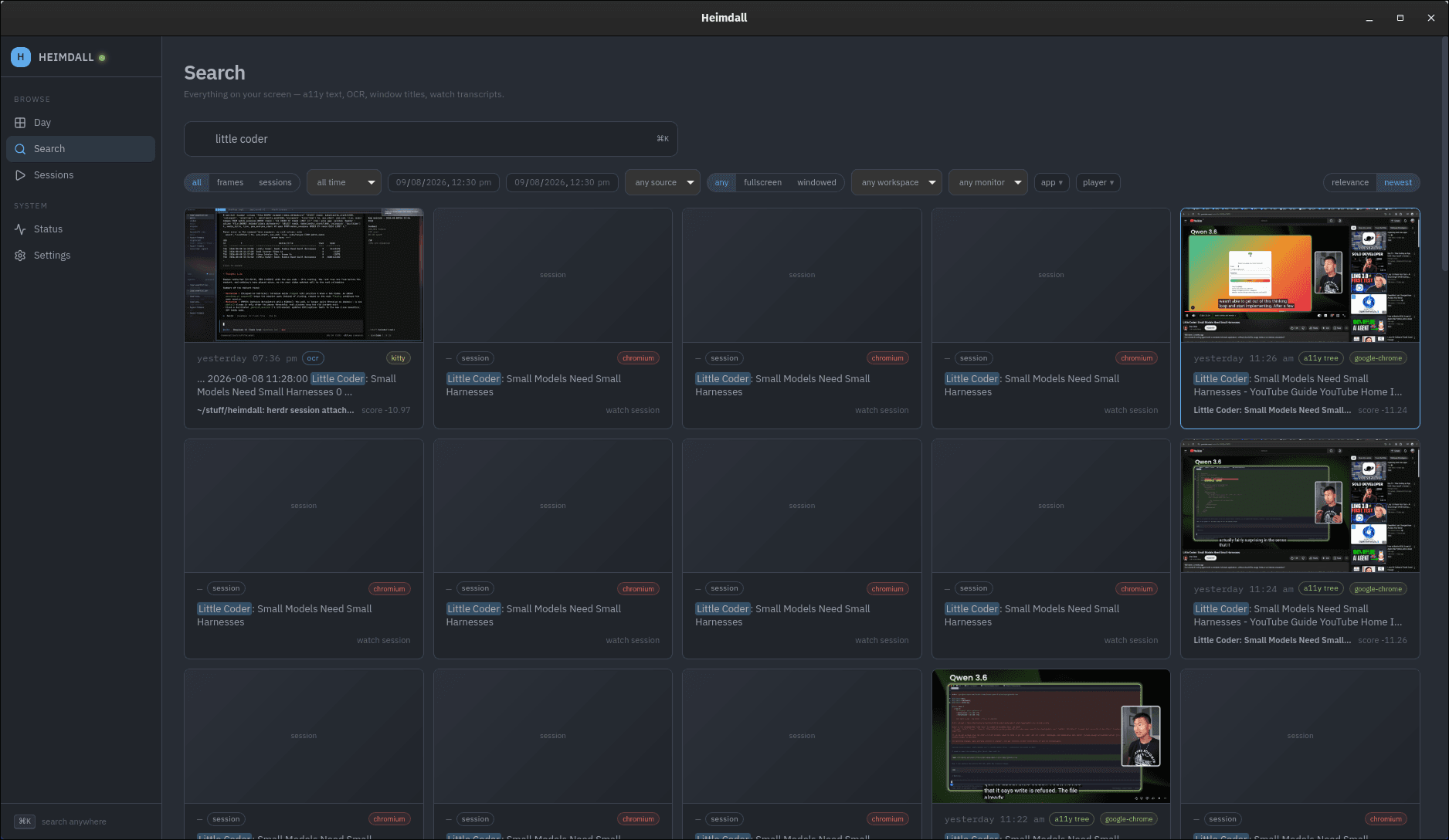Screen dimensions: 1449x840
Task: Filter results to windowed
Action: [x=816, y=183]
